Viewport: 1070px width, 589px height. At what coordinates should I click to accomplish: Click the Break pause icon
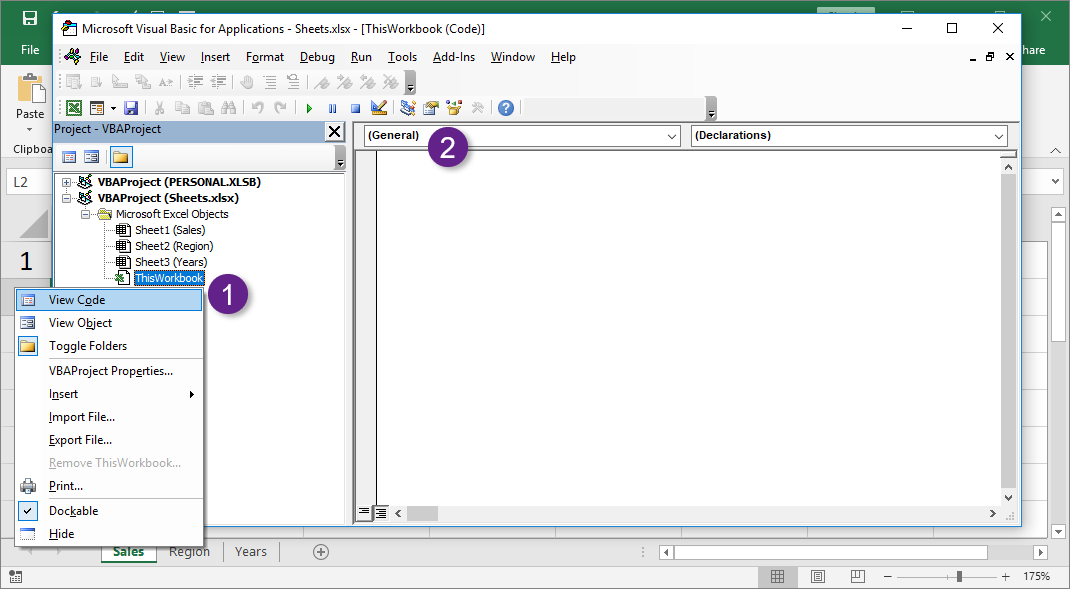tap(332, 108)
